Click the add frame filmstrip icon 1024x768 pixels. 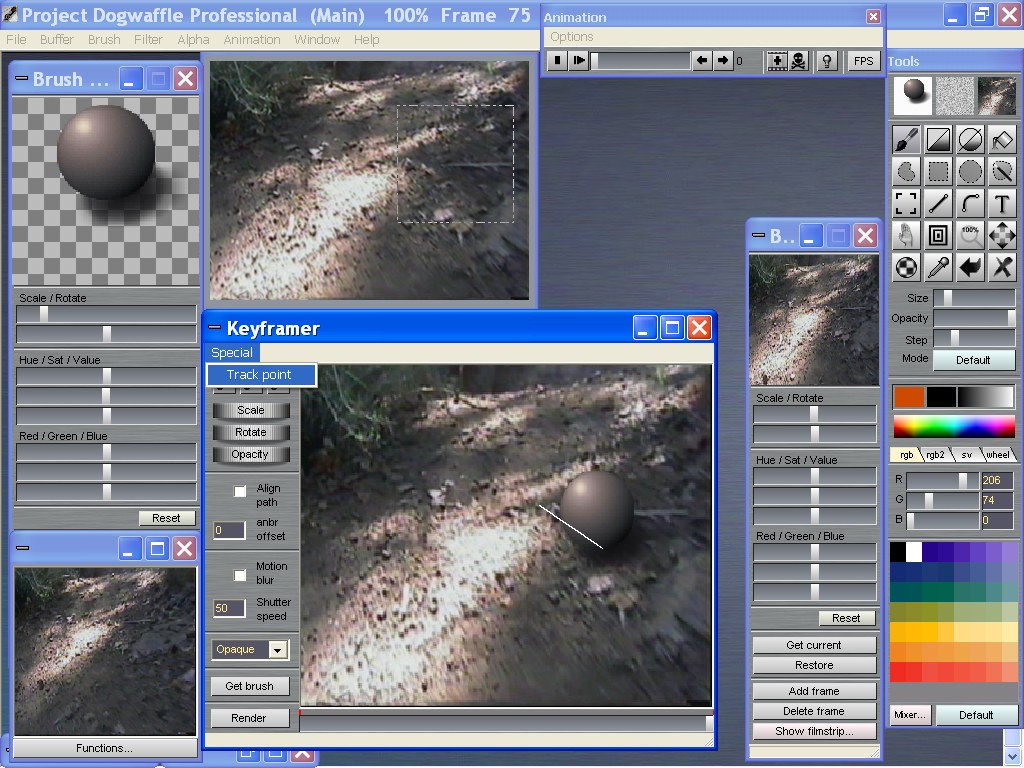[x=777, y=61]
